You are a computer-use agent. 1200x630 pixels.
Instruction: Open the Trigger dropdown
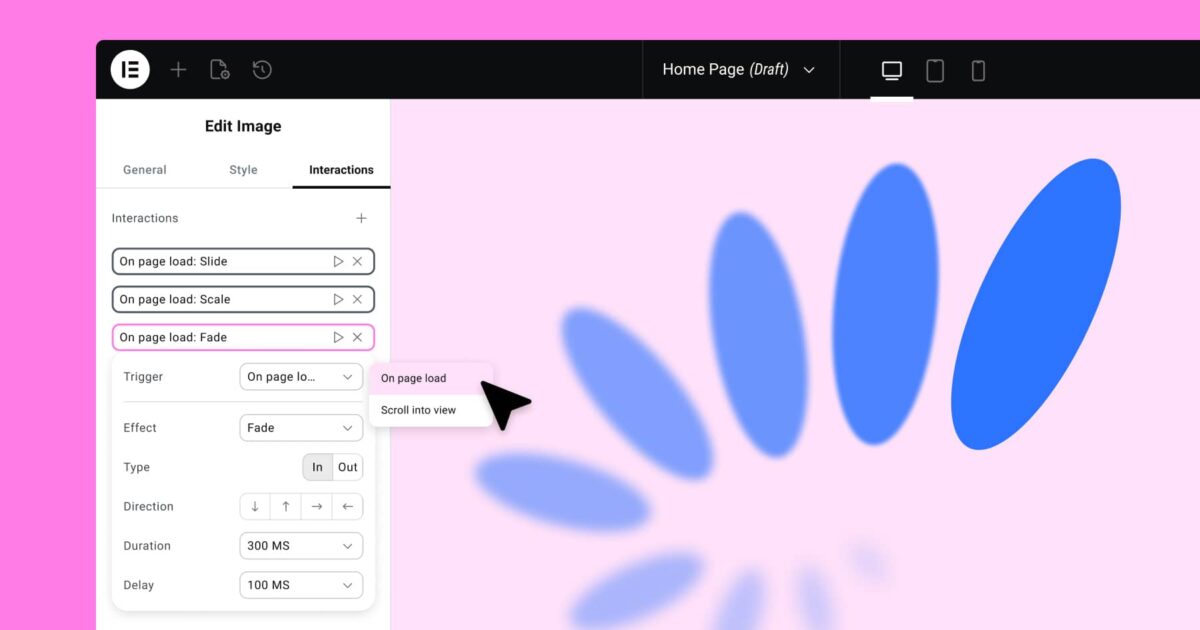(301, 377)
